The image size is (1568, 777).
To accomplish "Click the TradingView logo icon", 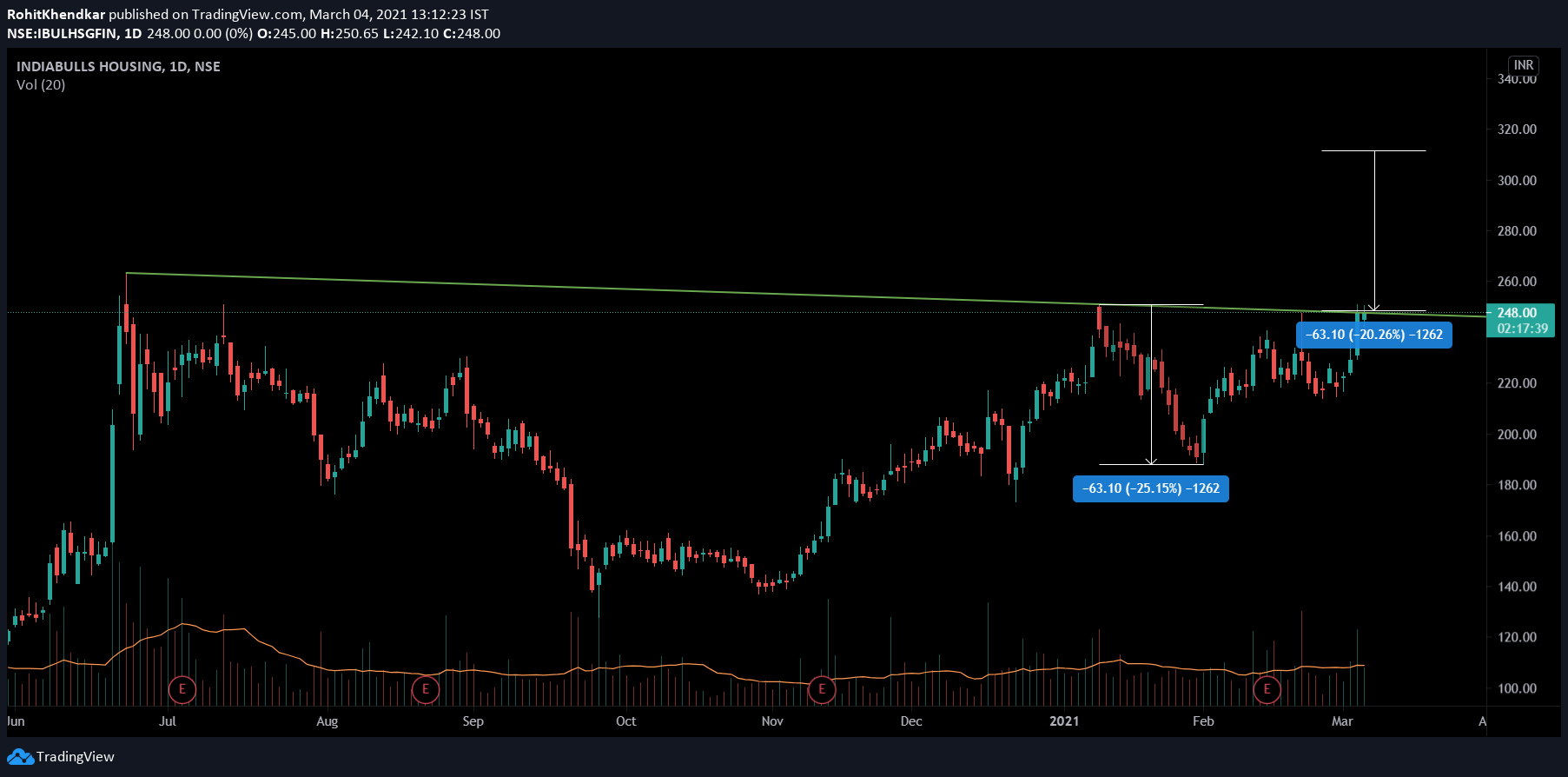I will point(20,757).
